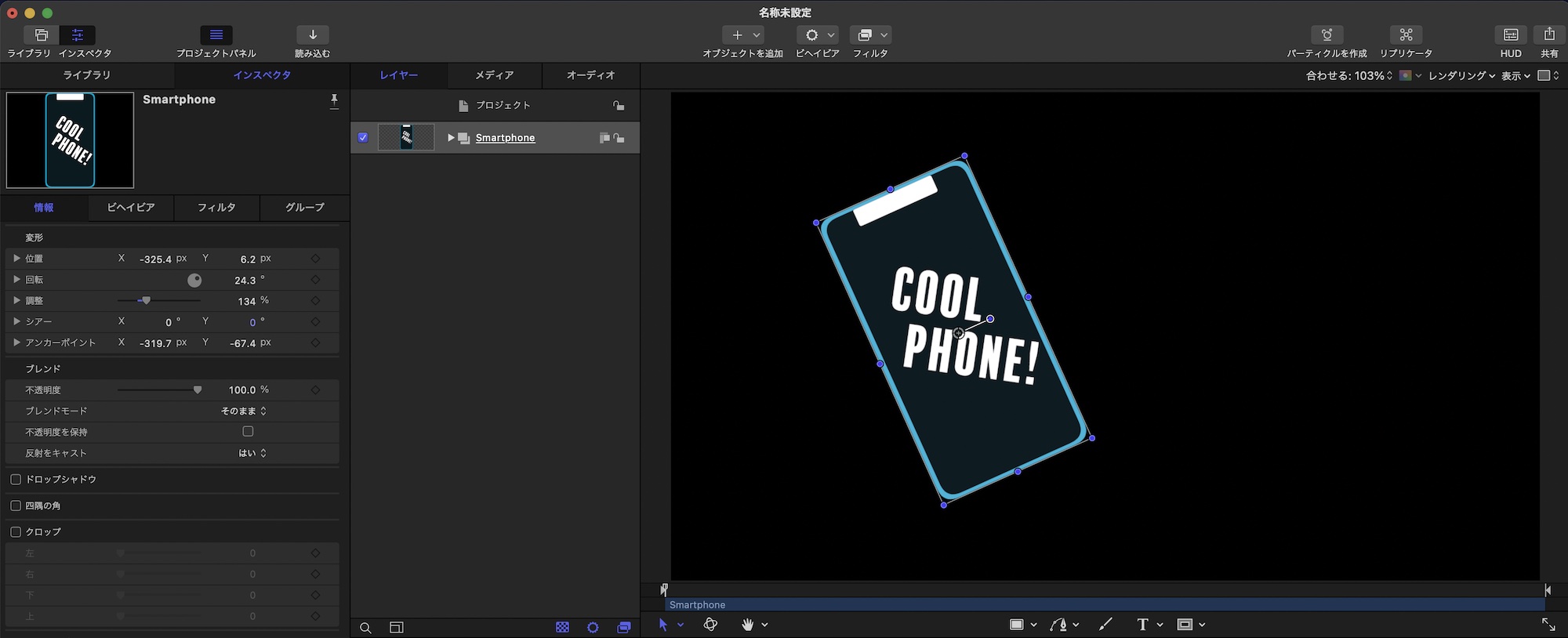The height and width of the screenshot is (638, 1568).
Task: Click the Import (読み込む) toolbar icon
Action: tap(312, 35)
